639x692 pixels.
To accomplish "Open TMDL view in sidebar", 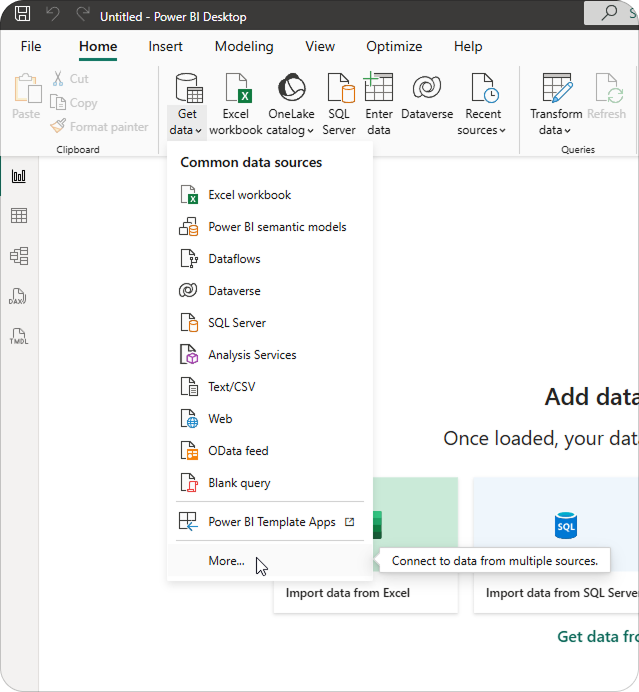I will click(19, 336).
